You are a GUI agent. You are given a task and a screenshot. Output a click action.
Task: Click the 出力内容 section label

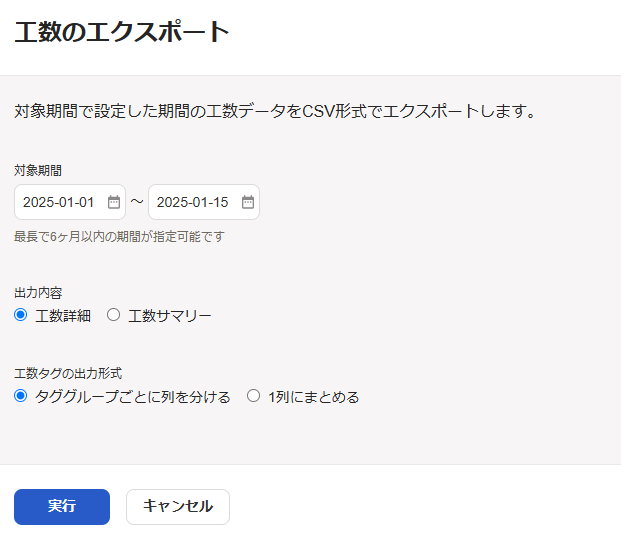pyautogui.click(x=38, y=292)
